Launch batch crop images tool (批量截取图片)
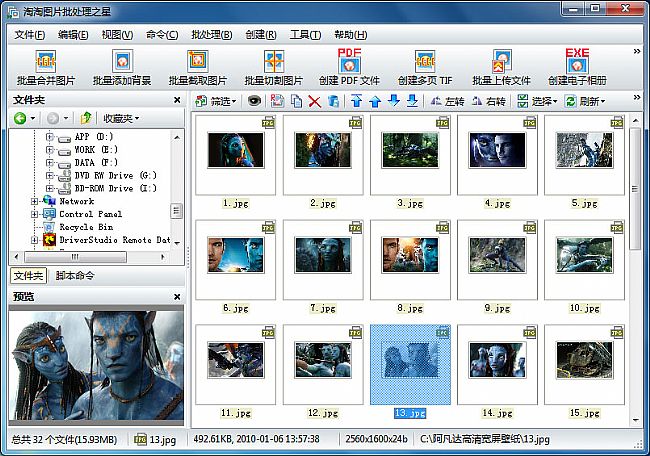Image resolution: width=650 pixels, height=456 pixels. [198, 68]
